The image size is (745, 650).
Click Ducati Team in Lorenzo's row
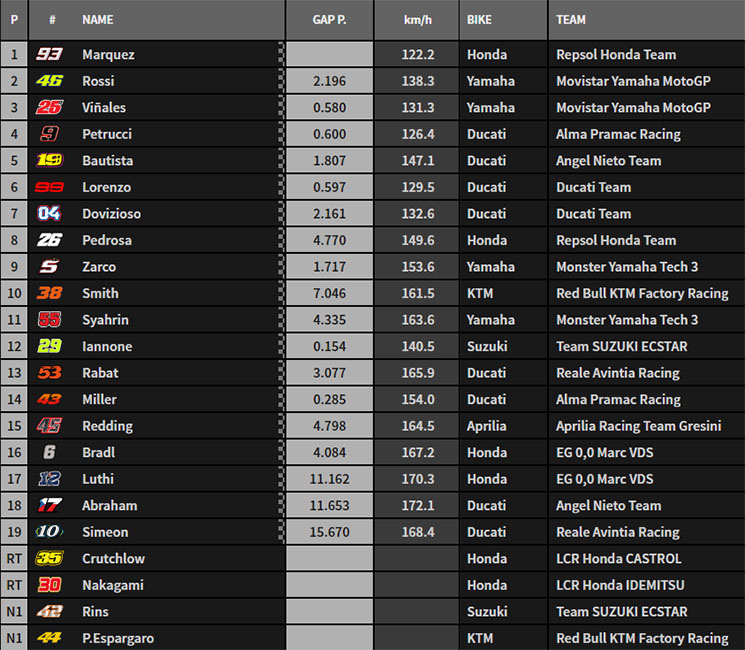[593, 187]
